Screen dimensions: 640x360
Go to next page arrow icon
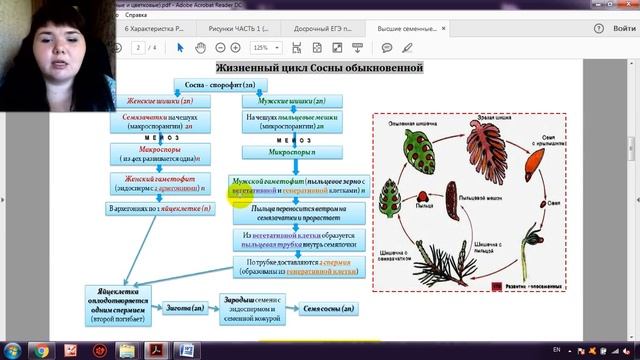(118, 48)
